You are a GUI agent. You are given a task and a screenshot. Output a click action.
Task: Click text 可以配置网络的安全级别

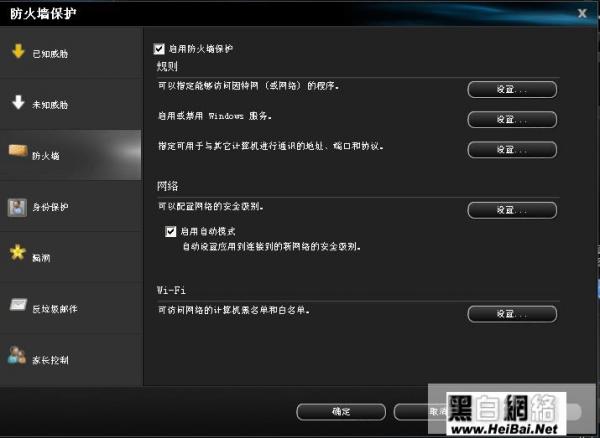tap(210, 207)
